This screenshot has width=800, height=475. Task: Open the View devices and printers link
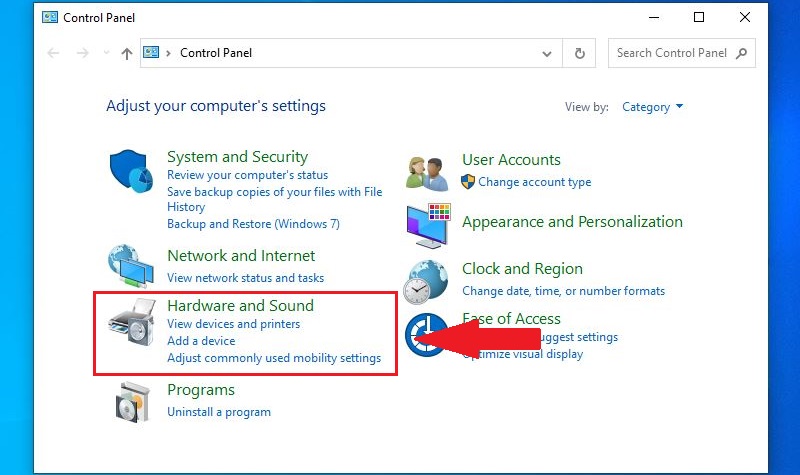[x=234, y=324]
